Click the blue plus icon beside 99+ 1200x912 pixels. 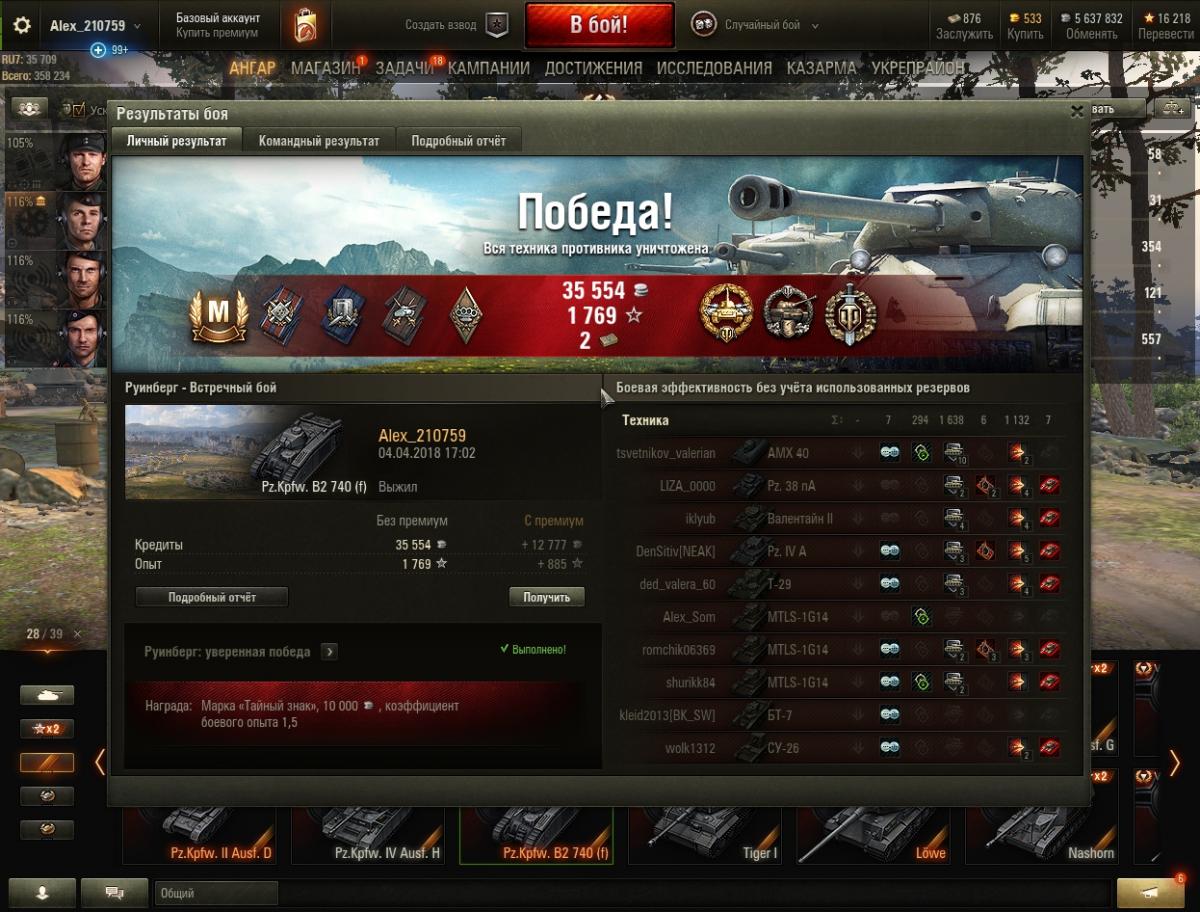tap(98, 50)
